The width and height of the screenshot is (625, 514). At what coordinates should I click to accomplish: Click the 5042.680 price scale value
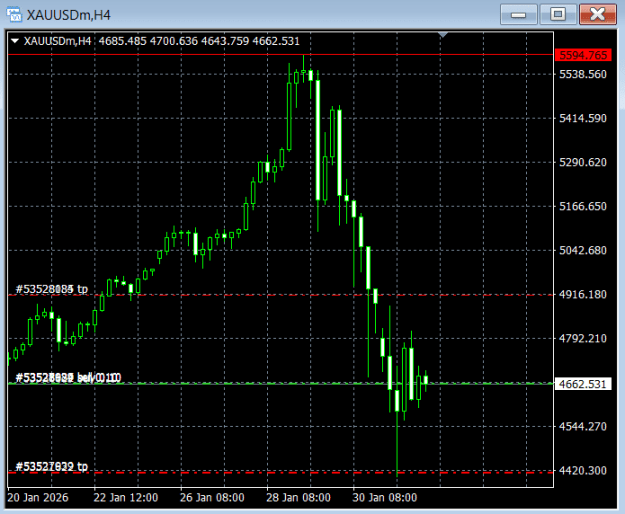coord(583,250)
